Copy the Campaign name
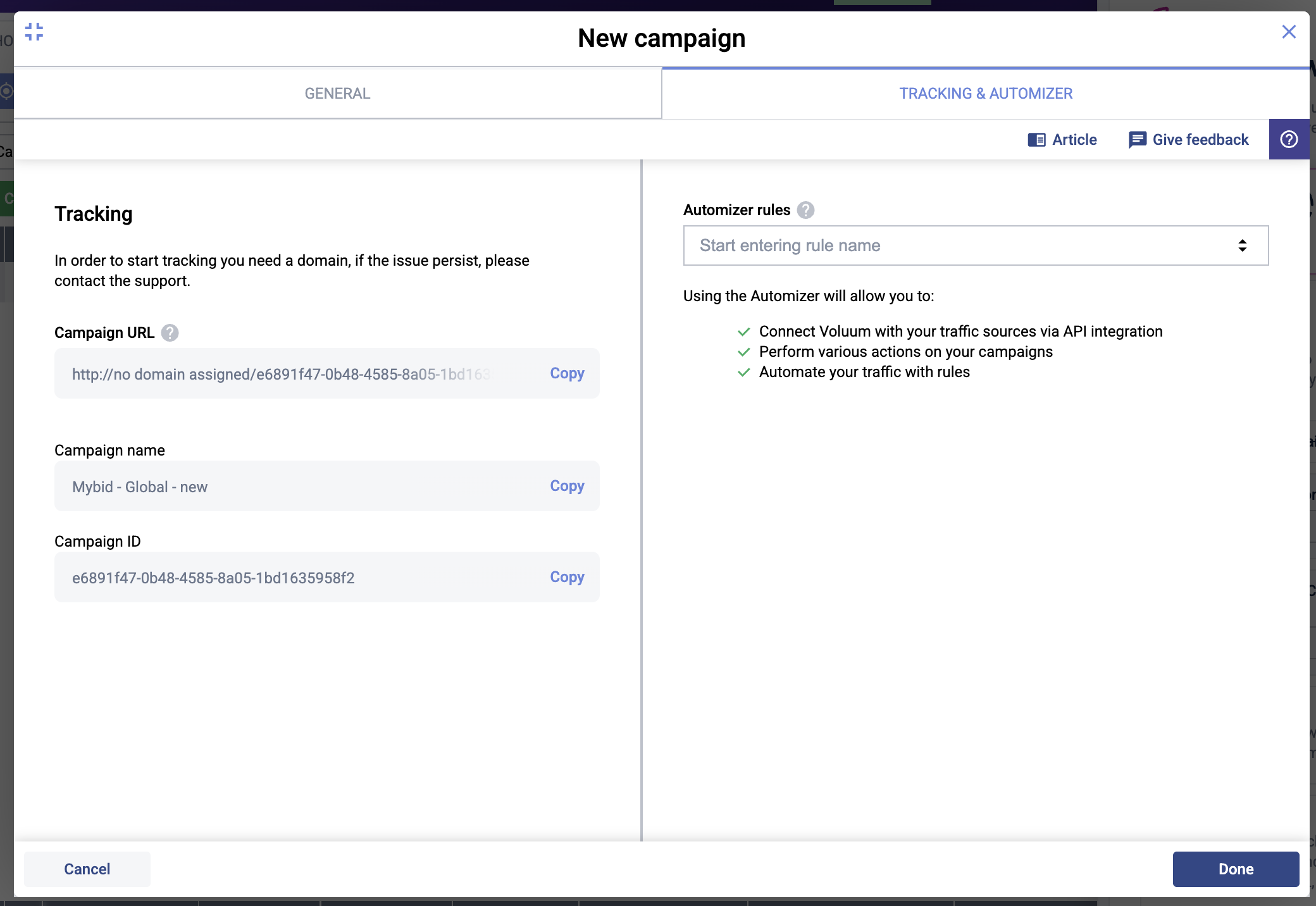1316x906 pixels. click(x=567, y=486)
